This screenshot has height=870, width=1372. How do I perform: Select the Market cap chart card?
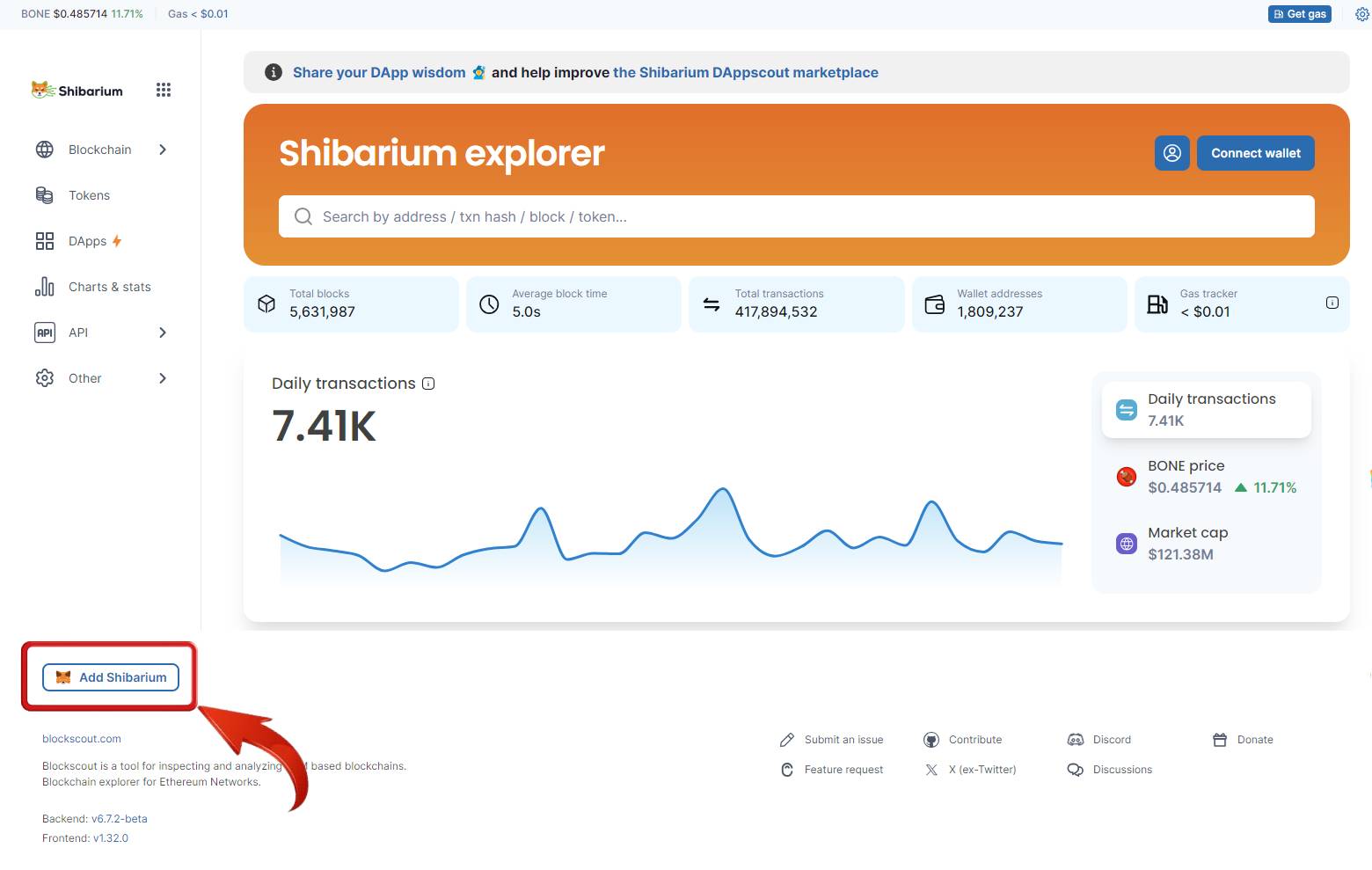pyautogui.click(x=1207, y=544)
